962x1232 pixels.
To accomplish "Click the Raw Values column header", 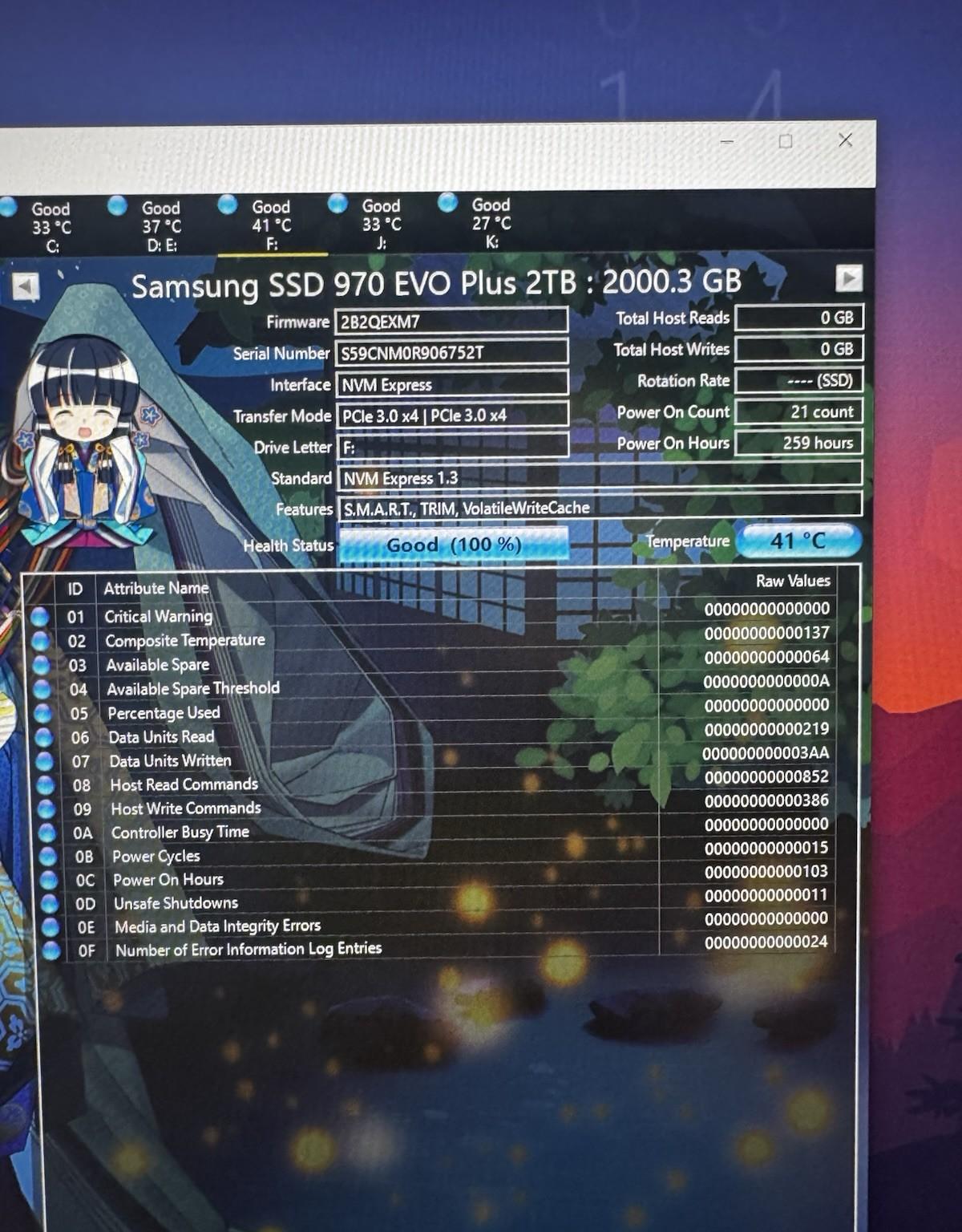I will click(x=793, y=581).
